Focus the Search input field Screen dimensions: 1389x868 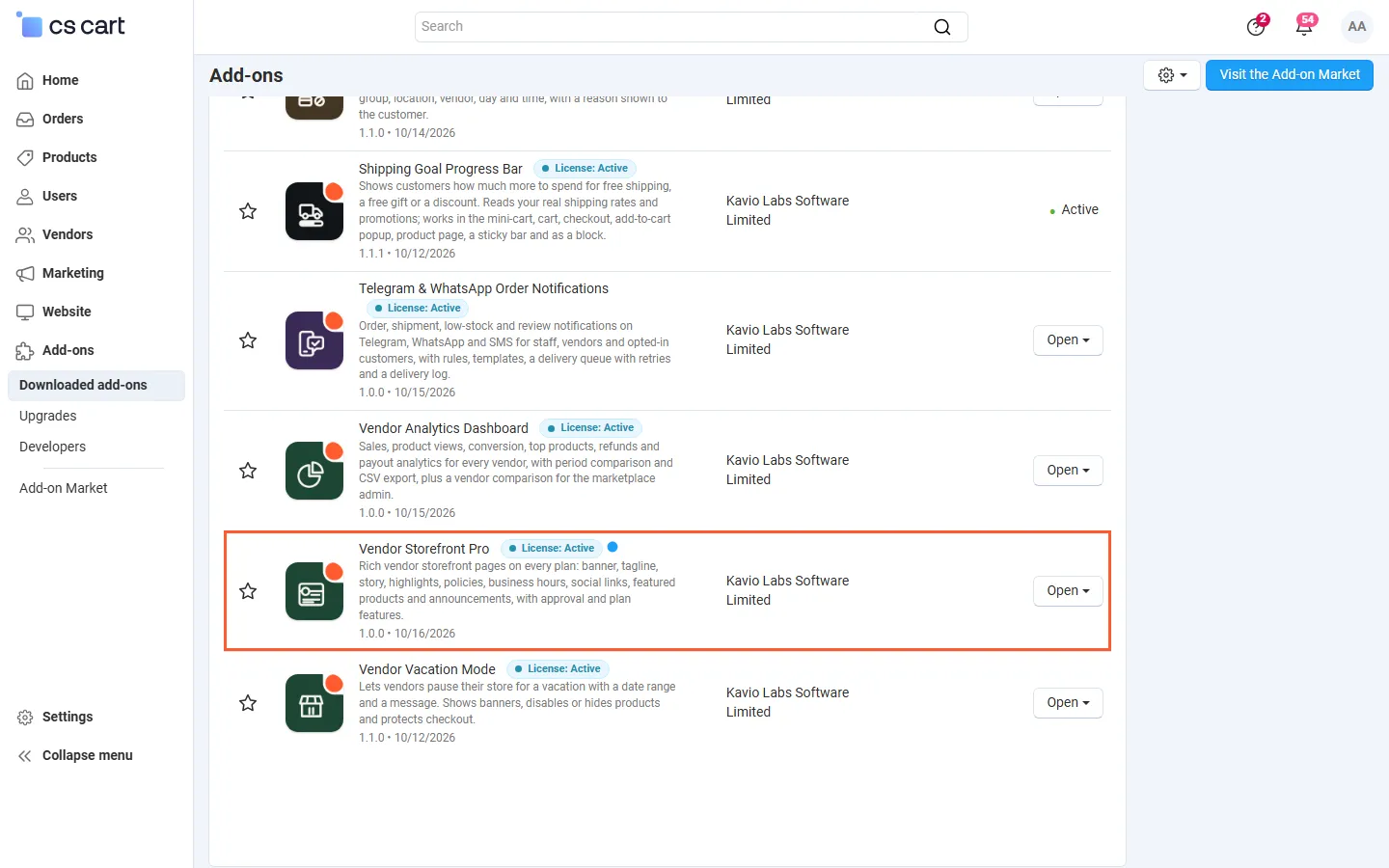tap(691, 27)
